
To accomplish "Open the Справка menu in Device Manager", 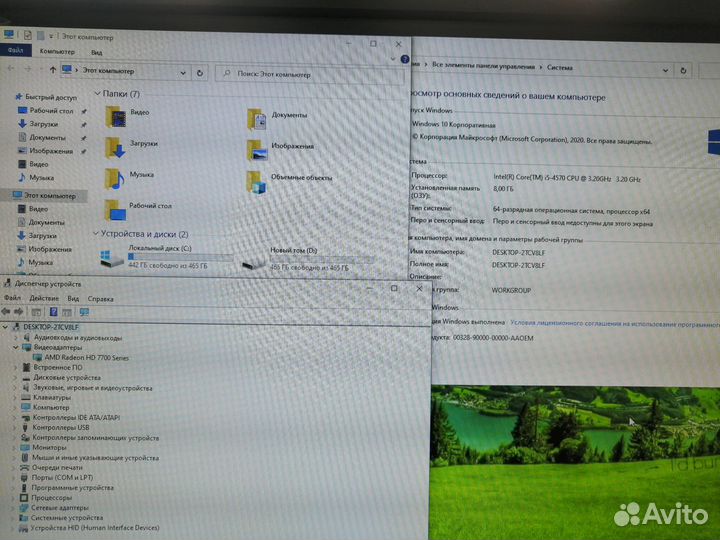I will [101, 299].
